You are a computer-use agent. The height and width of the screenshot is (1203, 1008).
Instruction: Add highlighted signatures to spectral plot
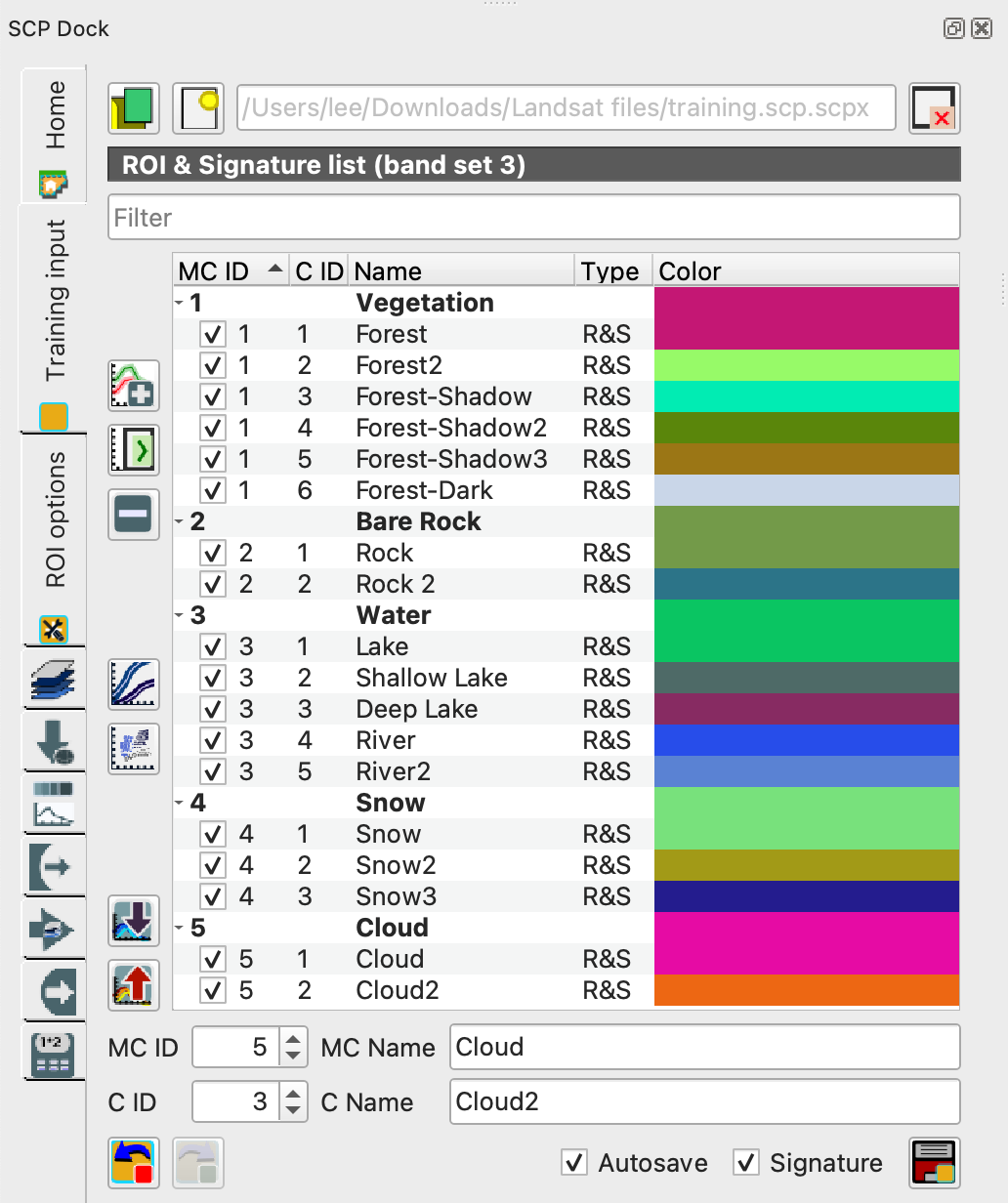click(134, 684)
